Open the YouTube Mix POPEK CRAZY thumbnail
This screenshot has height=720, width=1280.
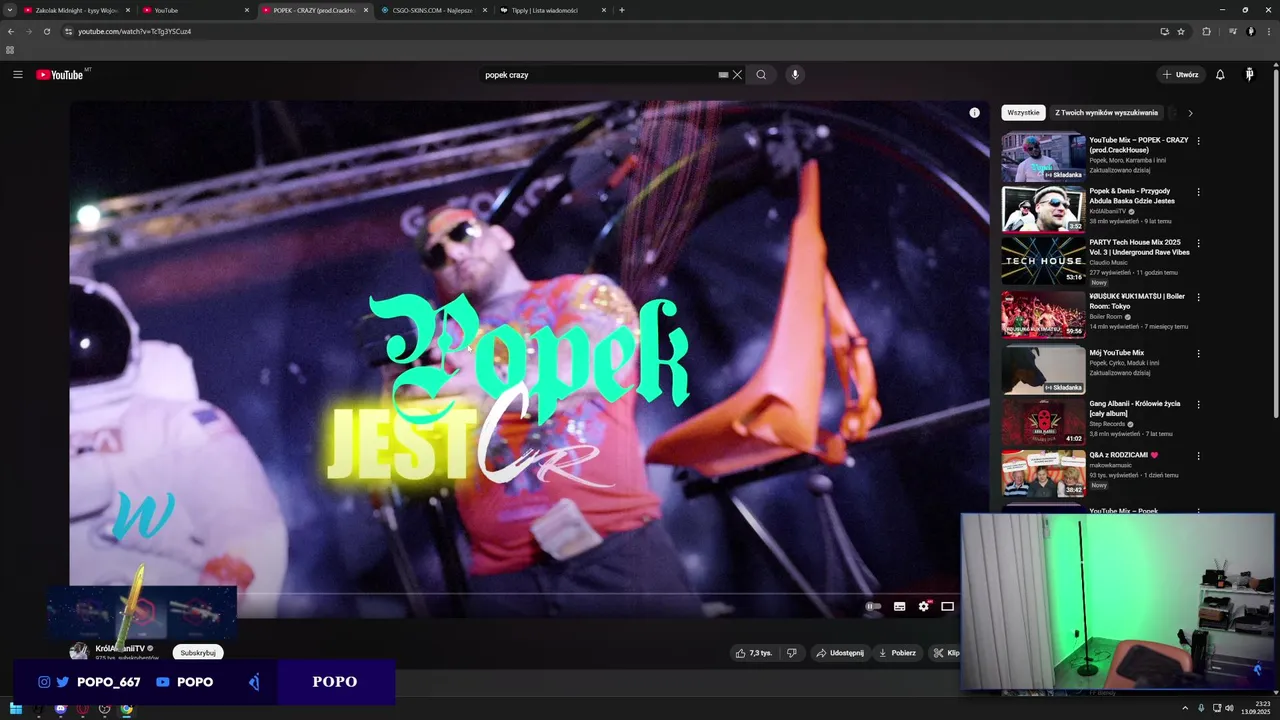tap(1043, 157)
